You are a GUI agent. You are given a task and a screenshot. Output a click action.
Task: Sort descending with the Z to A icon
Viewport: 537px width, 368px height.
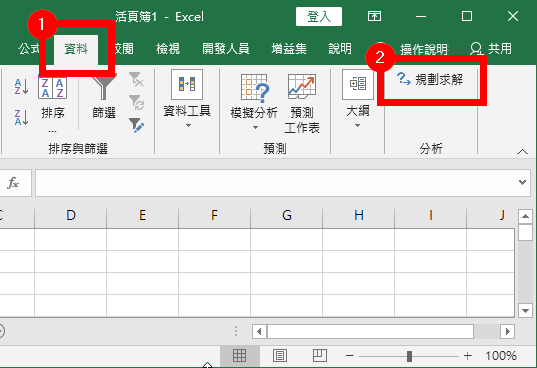21,117
